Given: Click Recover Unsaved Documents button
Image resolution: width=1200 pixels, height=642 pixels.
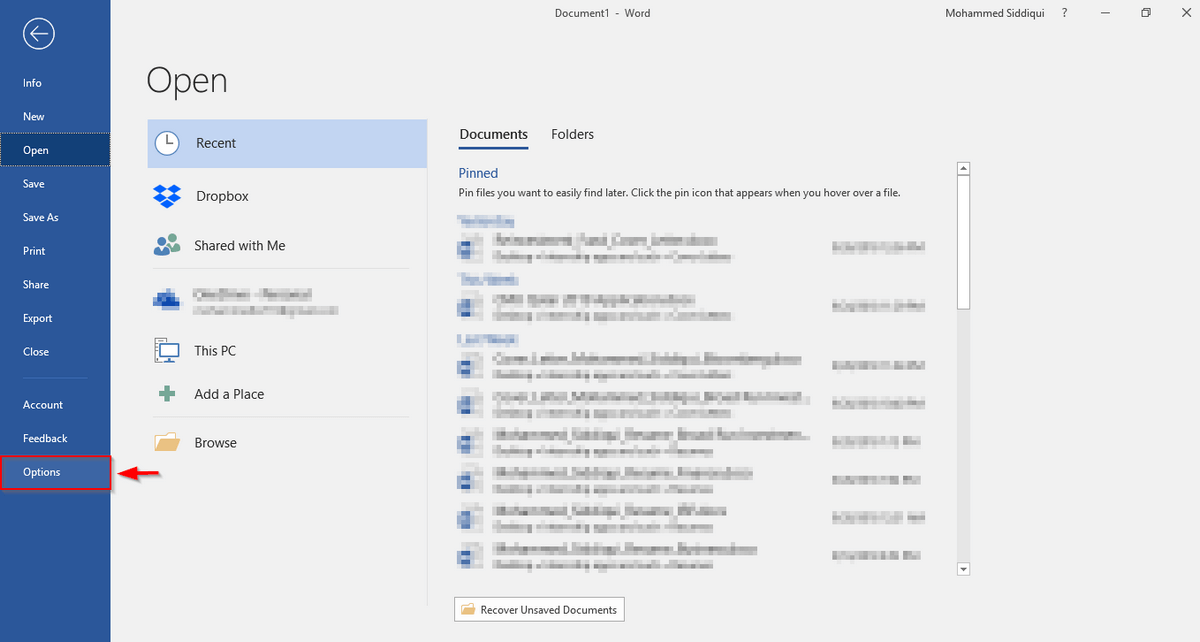Looking at the screenshot, I should click(540, 609).
